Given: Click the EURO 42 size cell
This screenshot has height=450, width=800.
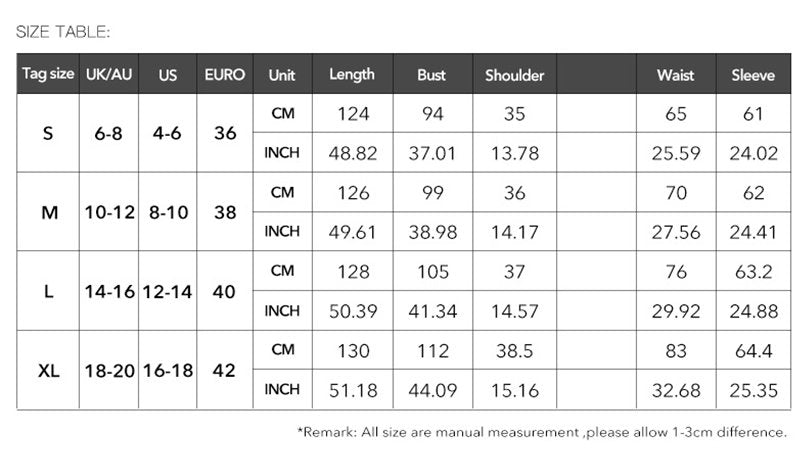Looking at the screenshot, I should [225, 370].
